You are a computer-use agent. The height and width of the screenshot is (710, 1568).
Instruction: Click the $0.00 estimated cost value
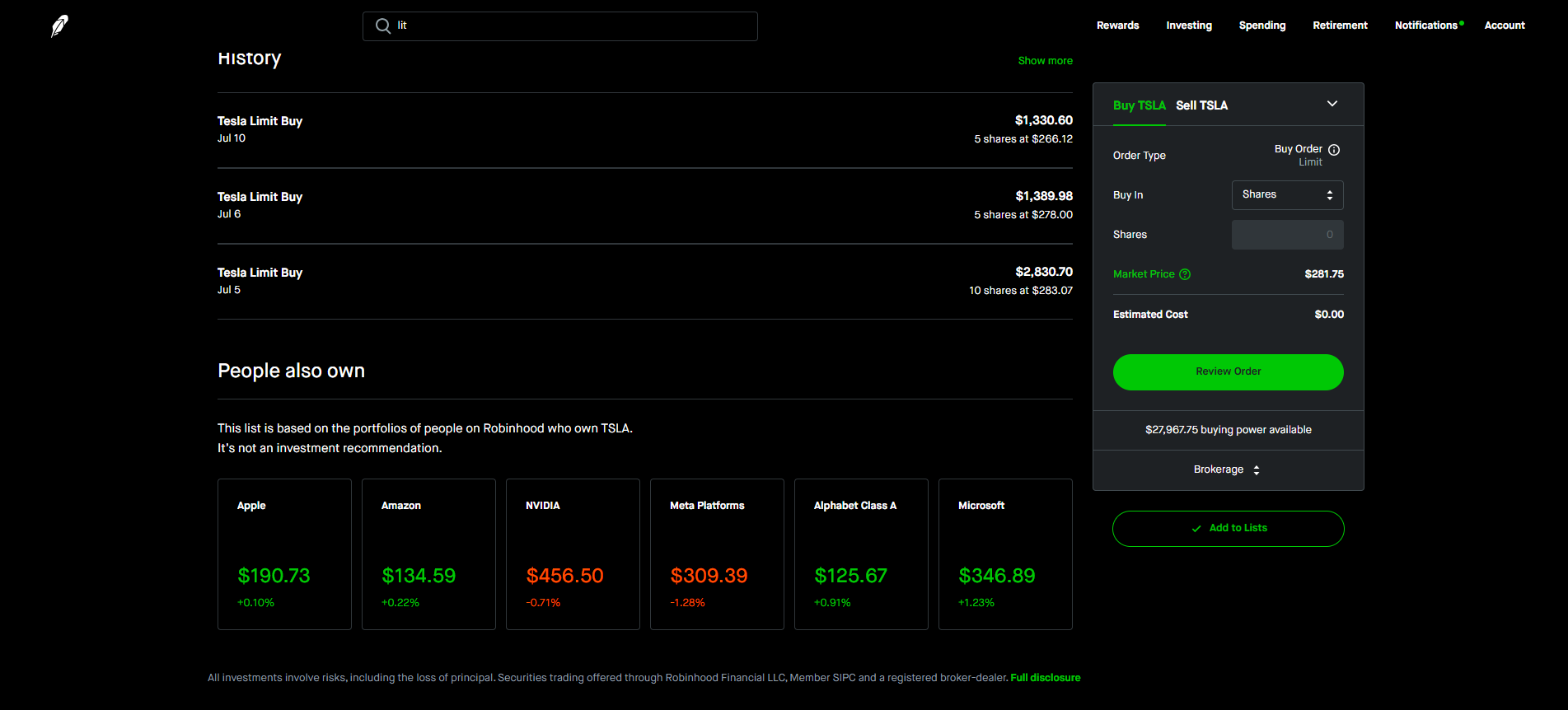click(x=1328, y=315)
